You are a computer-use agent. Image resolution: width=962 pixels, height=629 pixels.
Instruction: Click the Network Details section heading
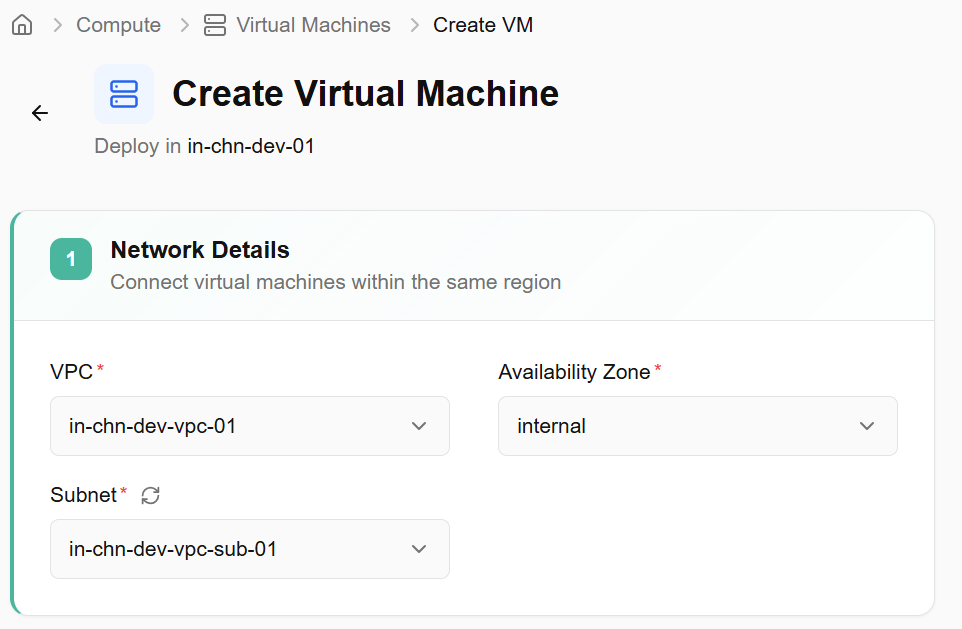(x=200, y=250)
